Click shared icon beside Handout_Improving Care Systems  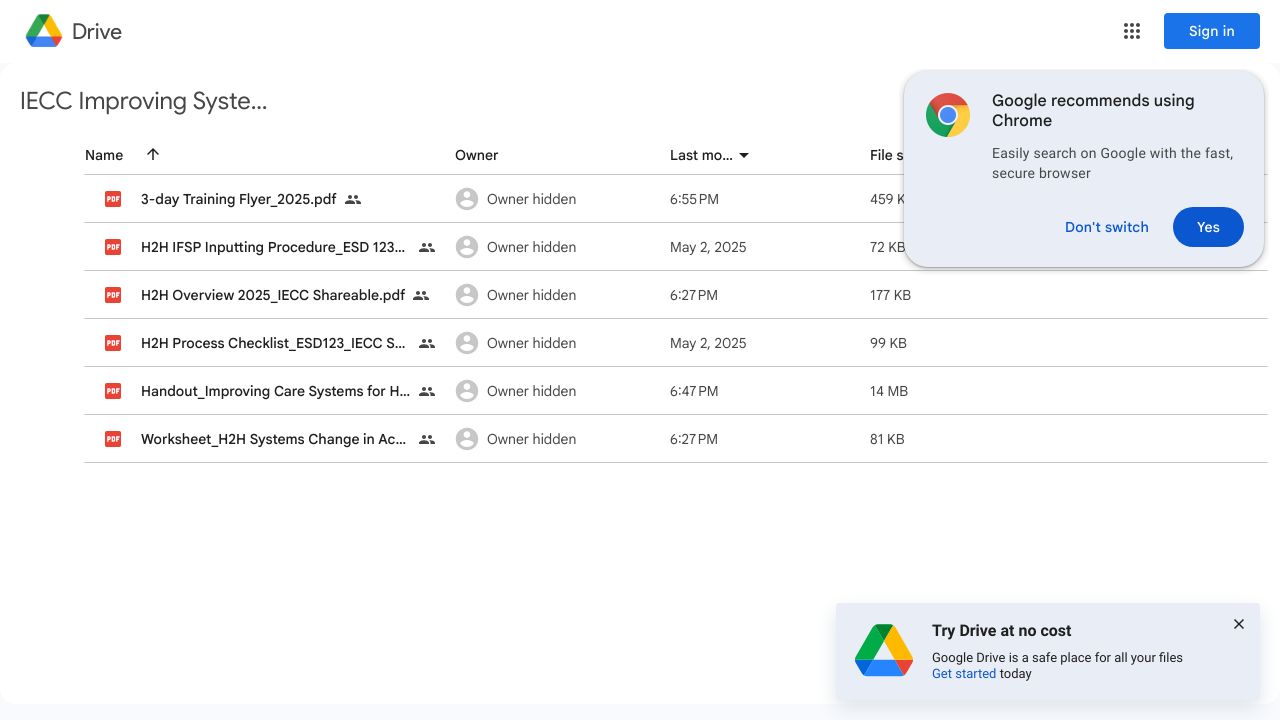pyautogui.click(x=427, y=391)
